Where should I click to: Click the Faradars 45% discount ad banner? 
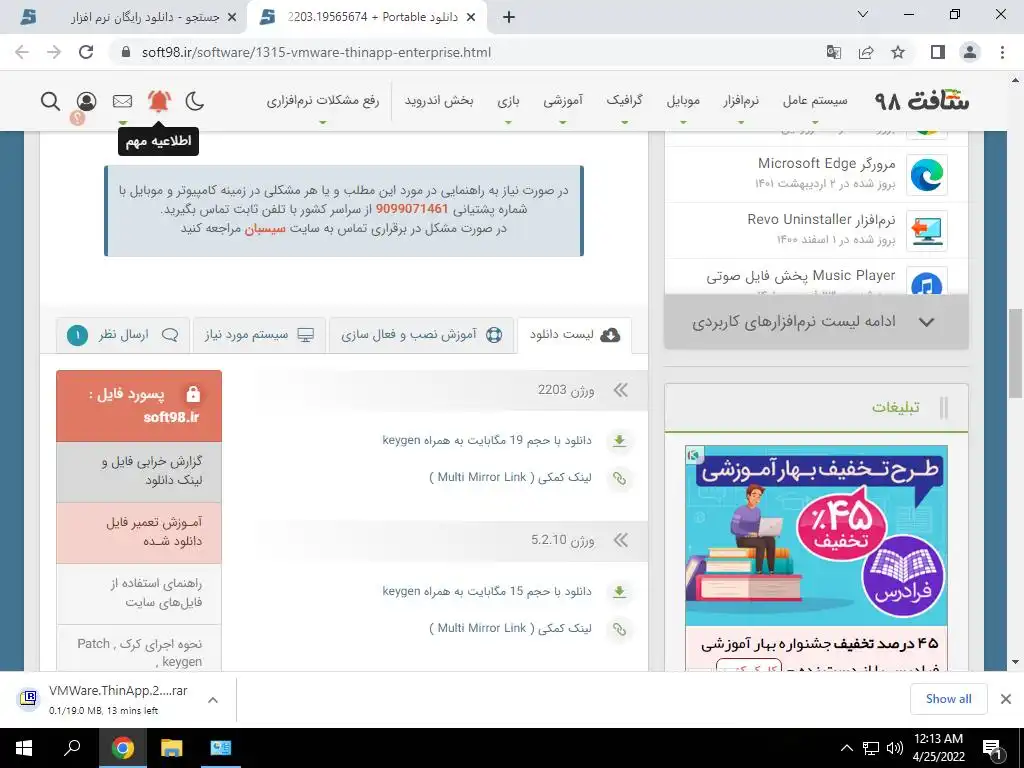point(816,536)
